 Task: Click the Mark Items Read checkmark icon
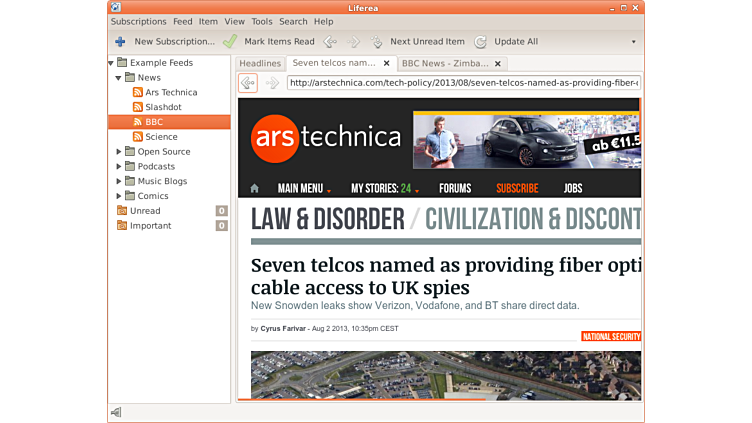coord(230,42)
